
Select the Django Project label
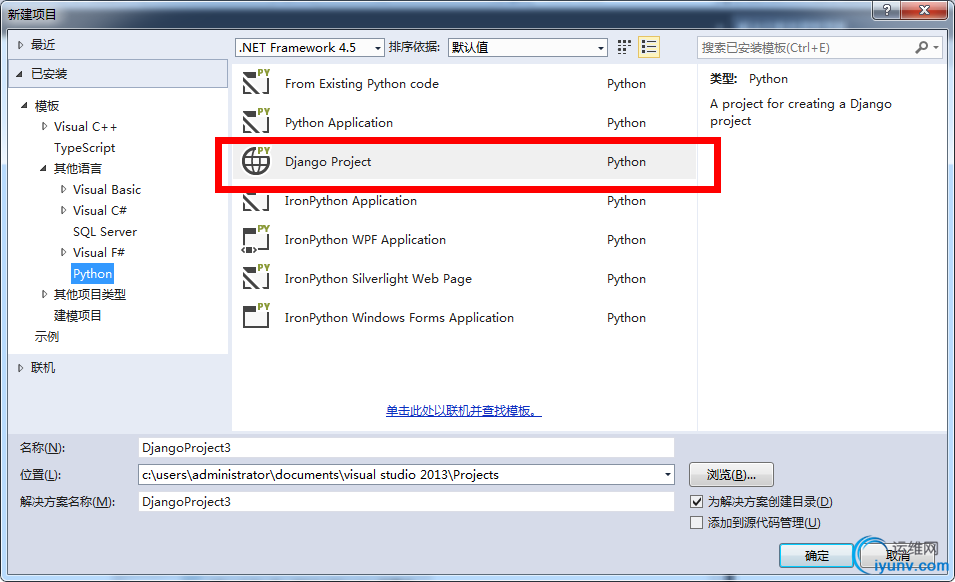click(x=328, y=161)
